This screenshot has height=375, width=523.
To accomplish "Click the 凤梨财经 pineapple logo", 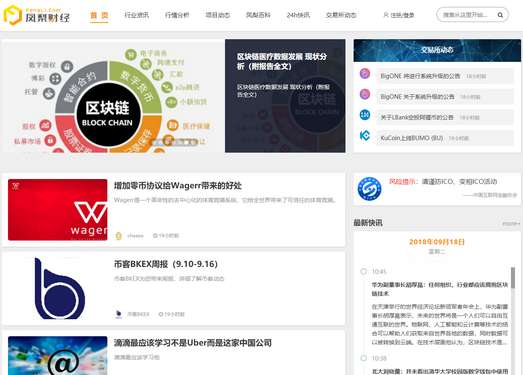I will click(x=37, y=15).
